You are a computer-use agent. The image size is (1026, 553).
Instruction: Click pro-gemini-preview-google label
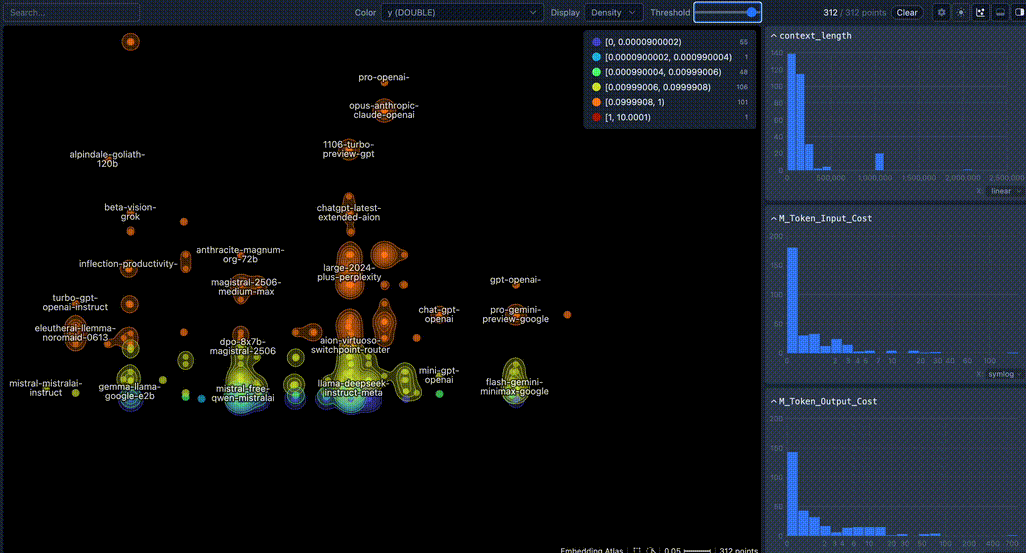point(516,314)
